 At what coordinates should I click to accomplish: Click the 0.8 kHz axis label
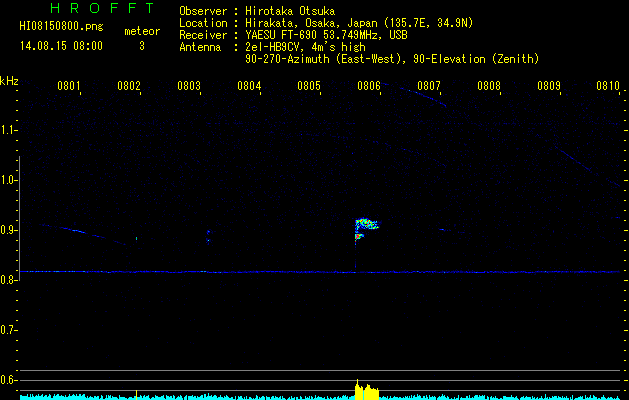click(7, 280)
